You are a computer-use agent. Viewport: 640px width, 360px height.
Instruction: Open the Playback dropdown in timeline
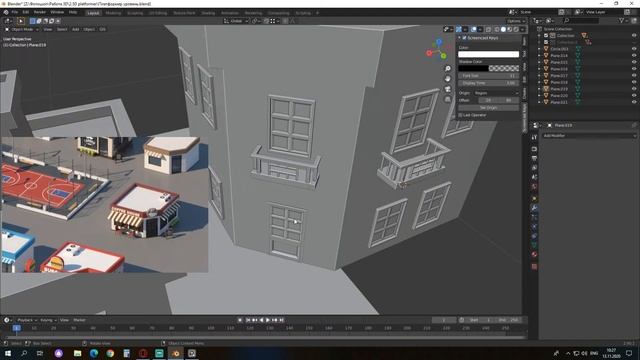click(x=27, y=320)
